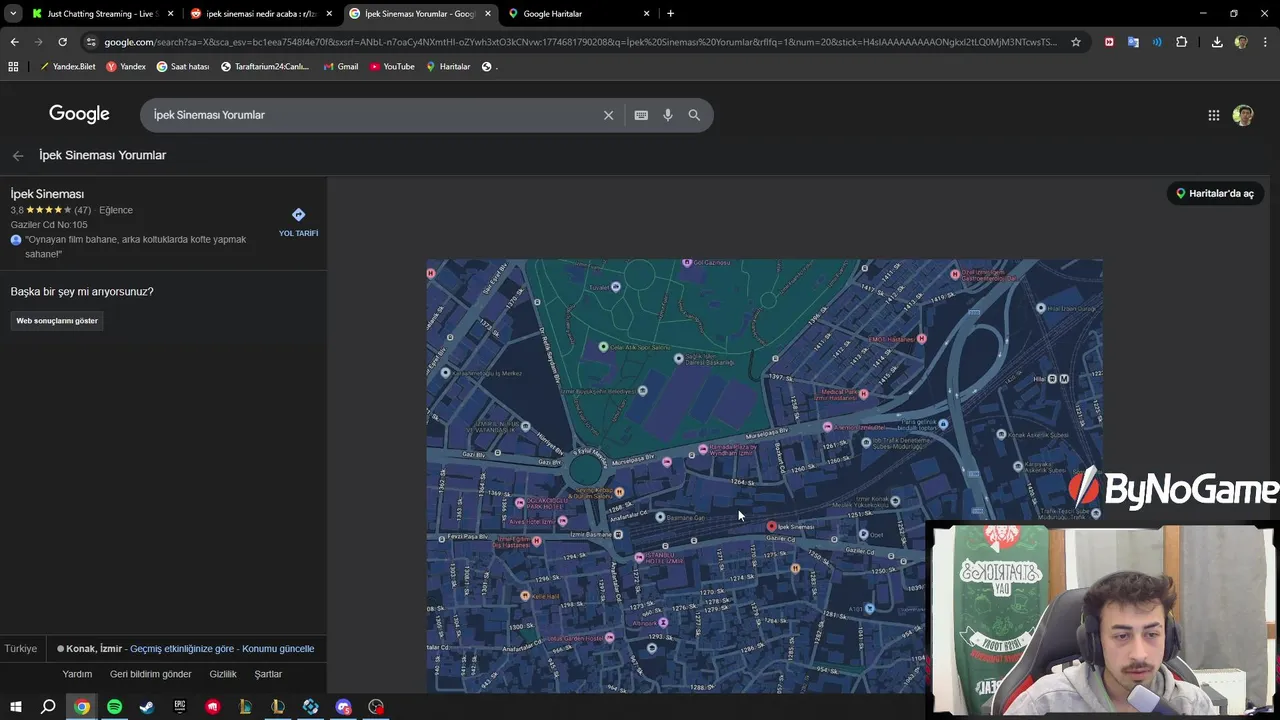
Task: Open Windows taskbar search
Action: [x=48, y=707]
